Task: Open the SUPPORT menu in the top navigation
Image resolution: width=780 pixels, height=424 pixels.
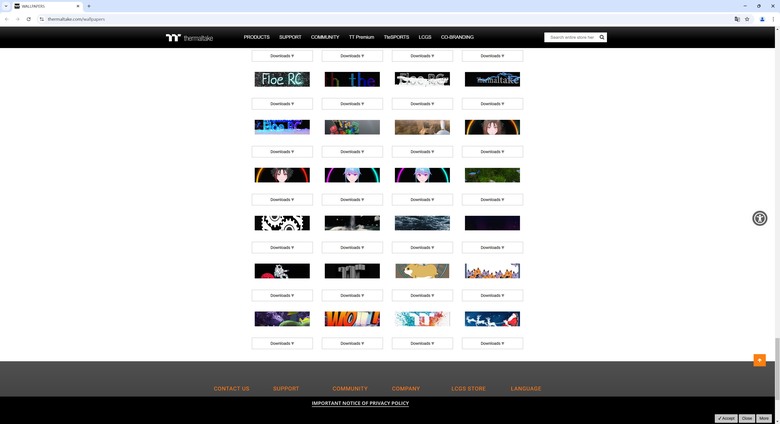Action: [x=290, y=37]
